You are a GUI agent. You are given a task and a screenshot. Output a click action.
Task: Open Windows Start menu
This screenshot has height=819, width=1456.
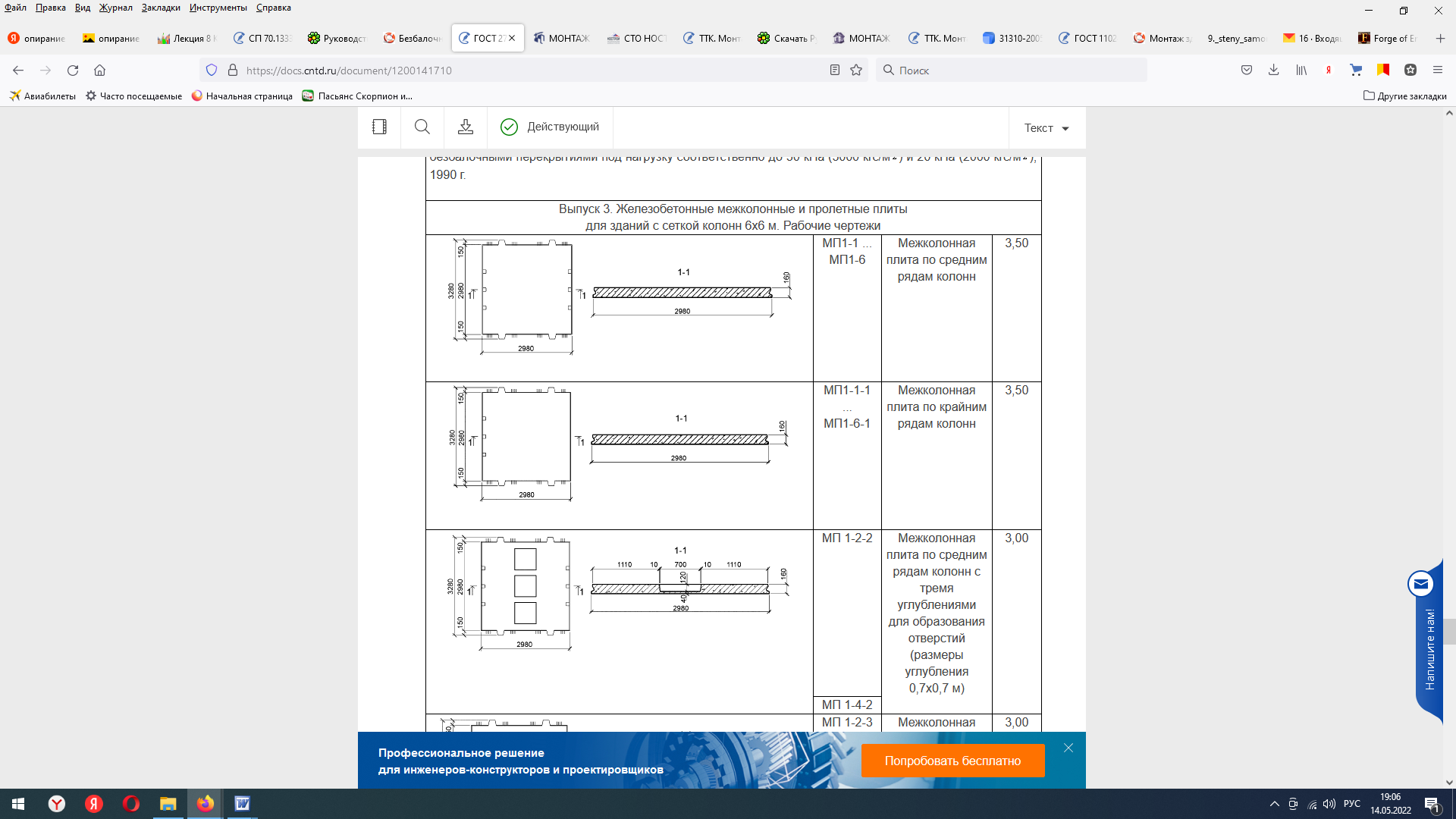click(x=18, y=804)
